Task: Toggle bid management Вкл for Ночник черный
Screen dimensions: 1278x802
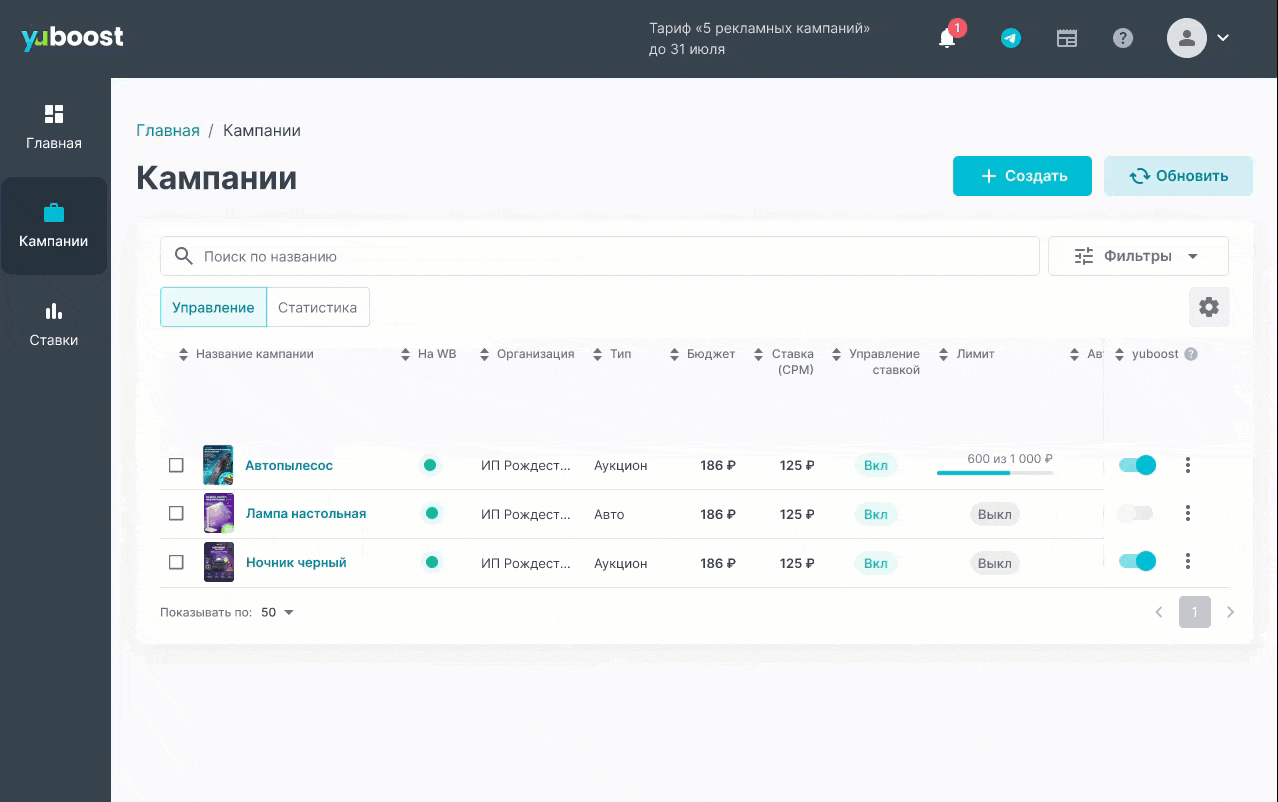Action: tap(875, 563)
